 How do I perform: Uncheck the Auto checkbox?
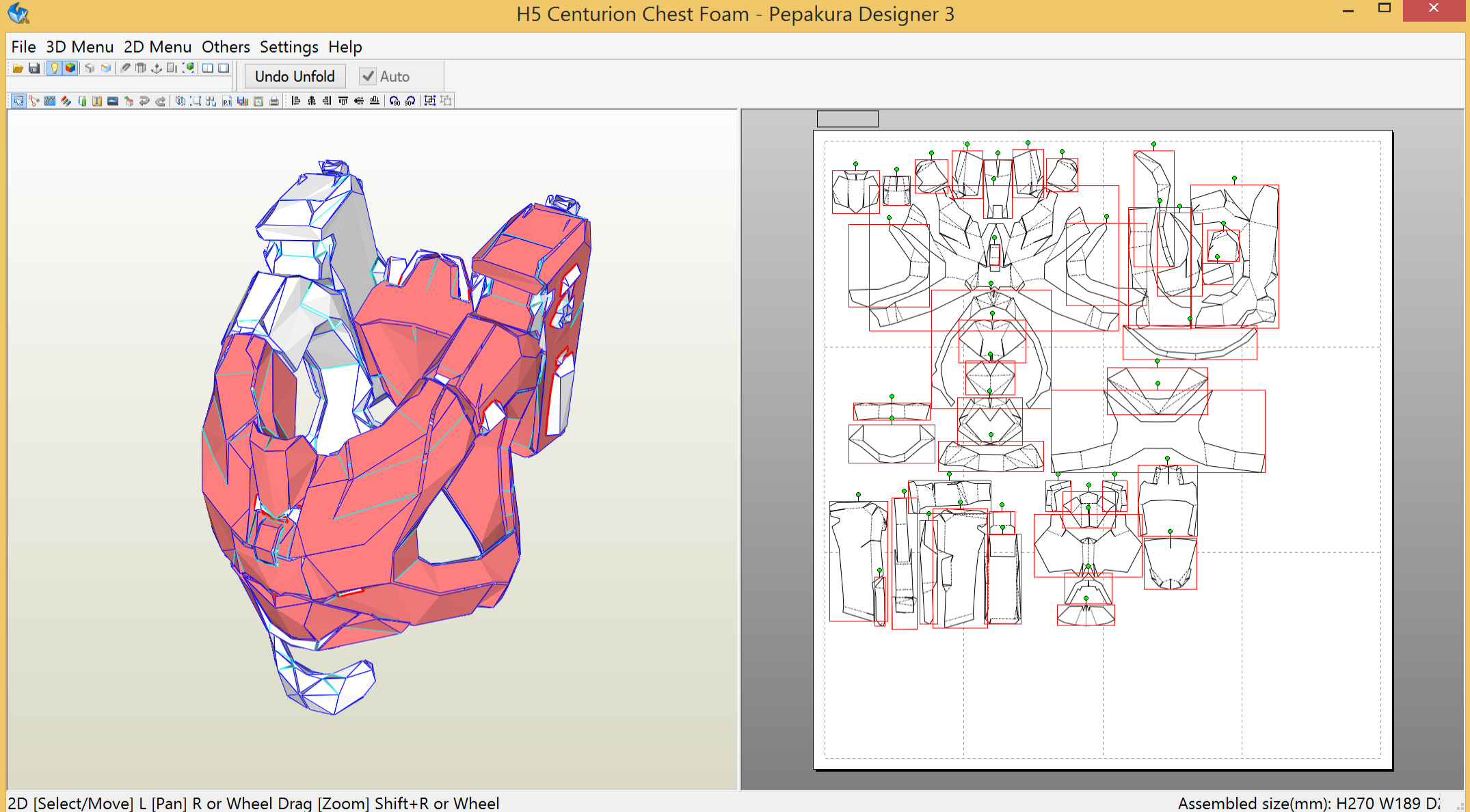pos(368,77)
